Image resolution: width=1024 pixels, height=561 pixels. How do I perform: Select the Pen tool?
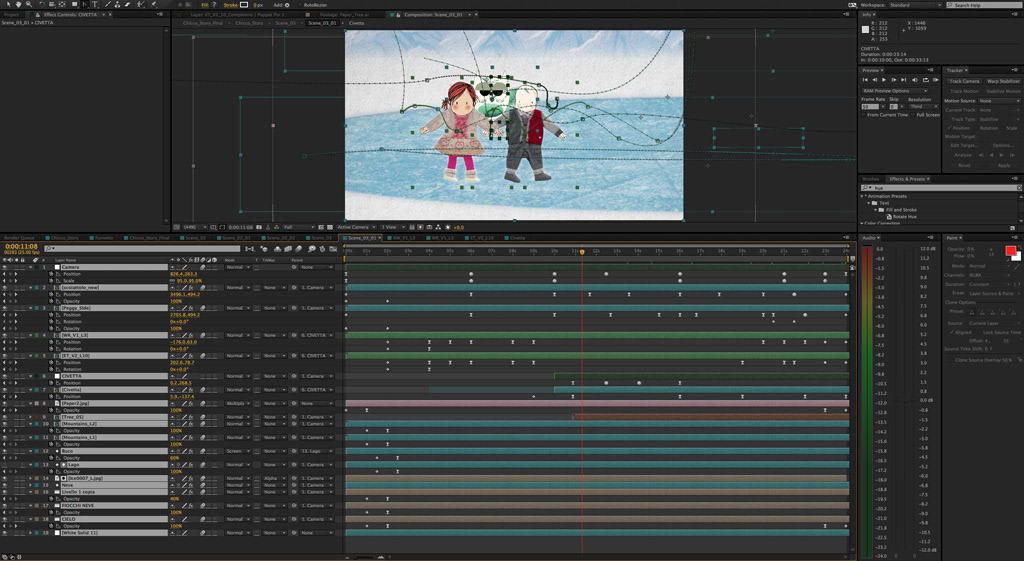(x=85, y=4)
